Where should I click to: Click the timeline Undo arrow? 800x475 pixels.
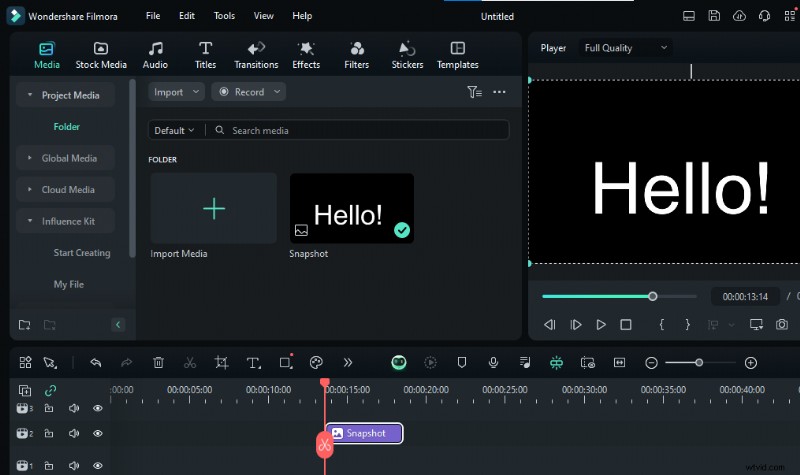click(95, 363)
